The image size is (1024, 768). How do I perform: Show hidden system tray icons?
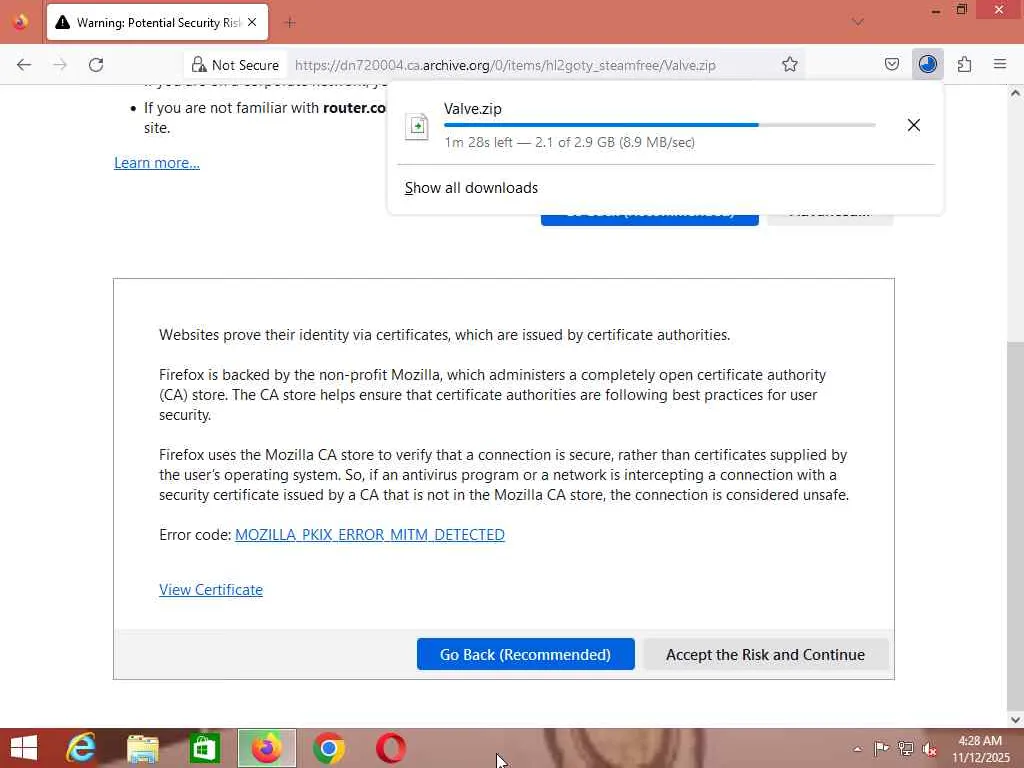[x=857, y=748]
